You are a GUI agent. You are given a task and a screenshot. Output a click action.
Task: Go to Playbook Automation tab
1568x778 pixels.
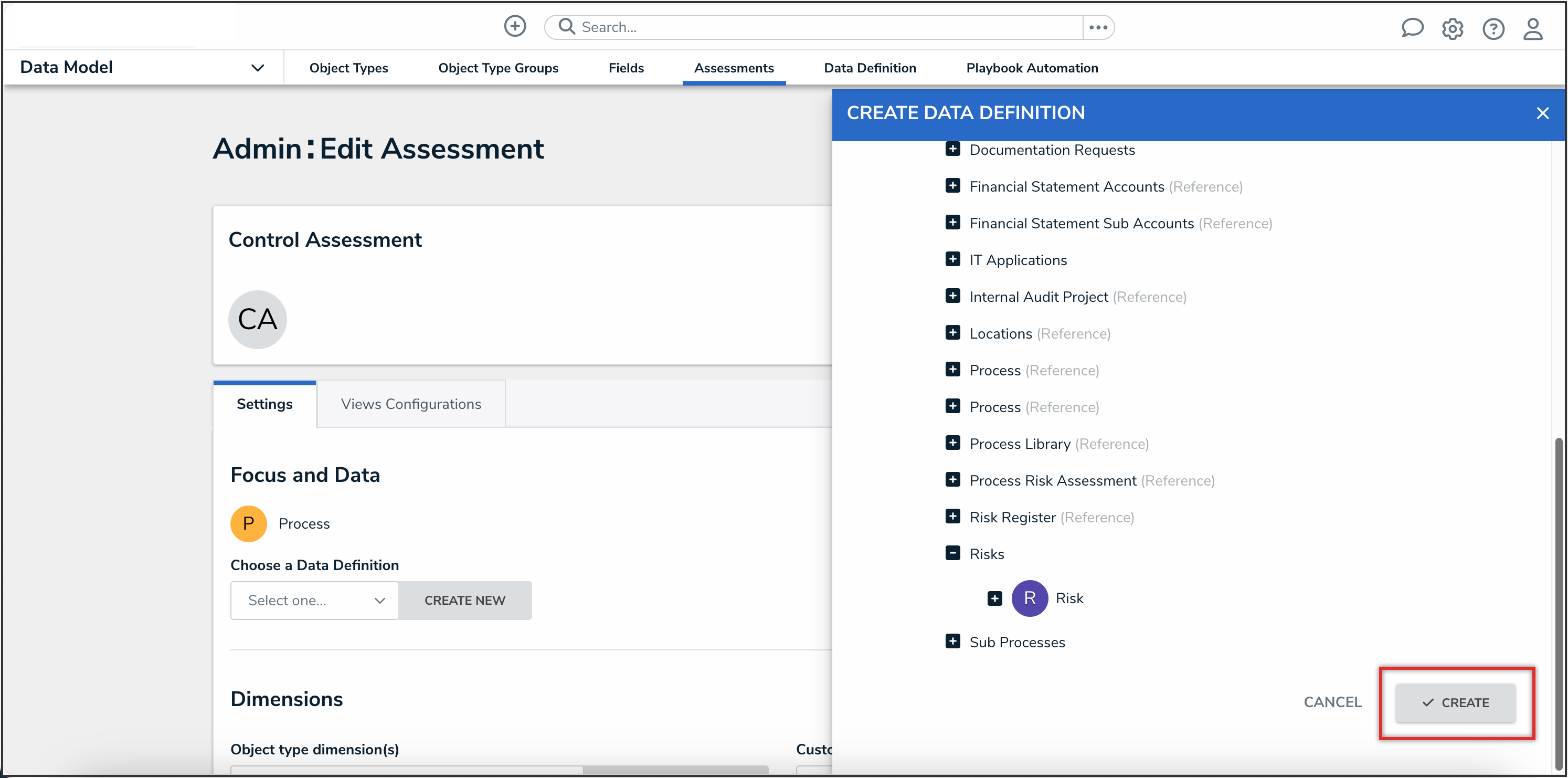point(1032,68)
